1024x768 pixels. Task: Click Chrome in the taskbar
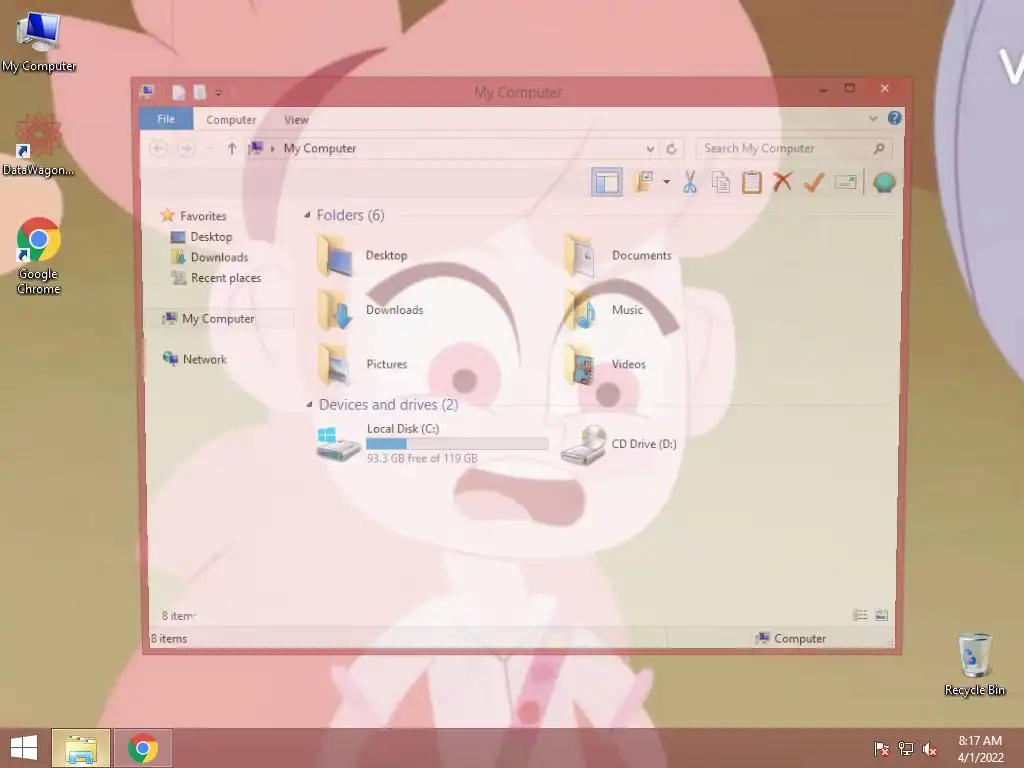pos(143,748)
